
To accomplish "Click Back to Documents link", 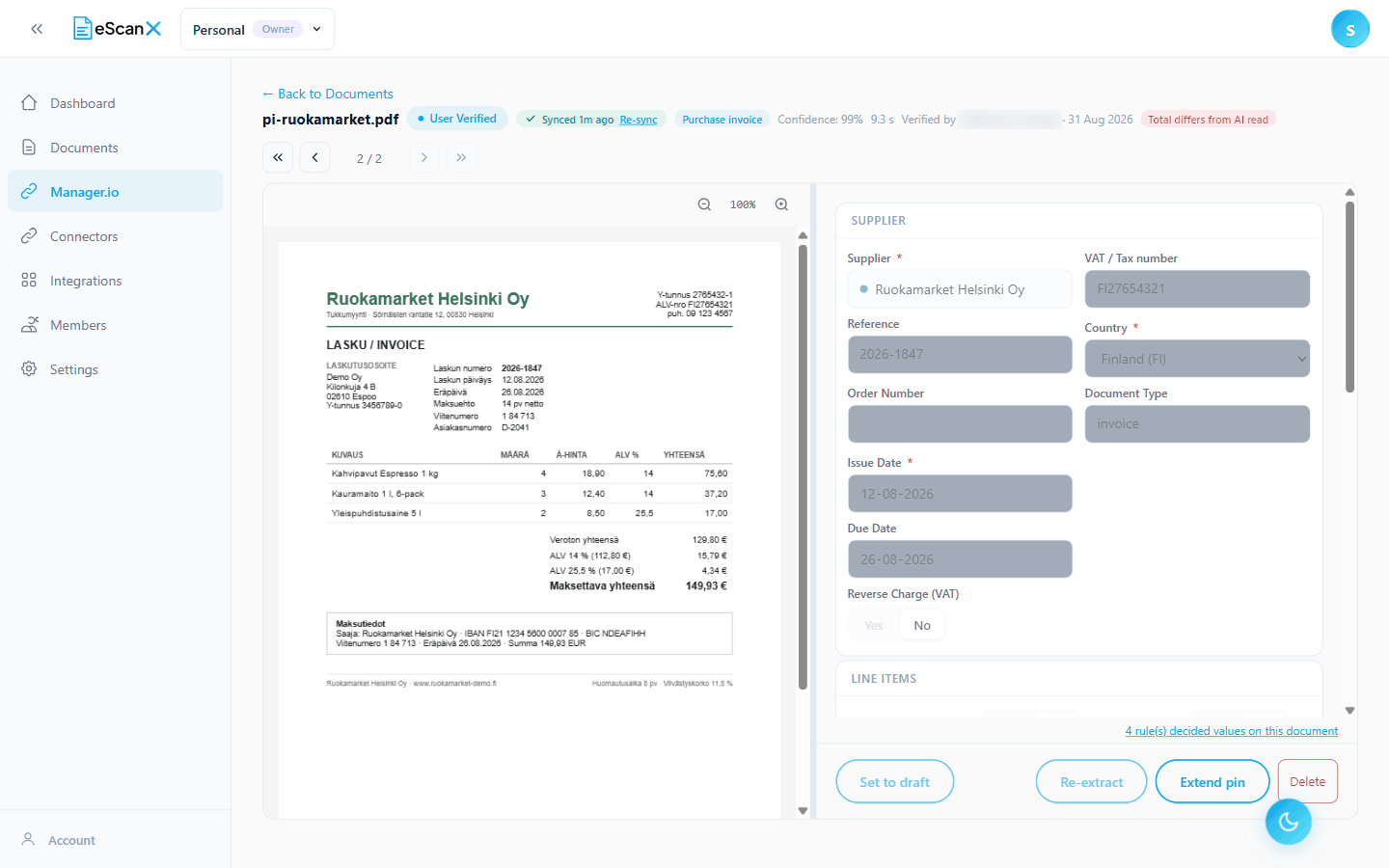I will (328, 94).
